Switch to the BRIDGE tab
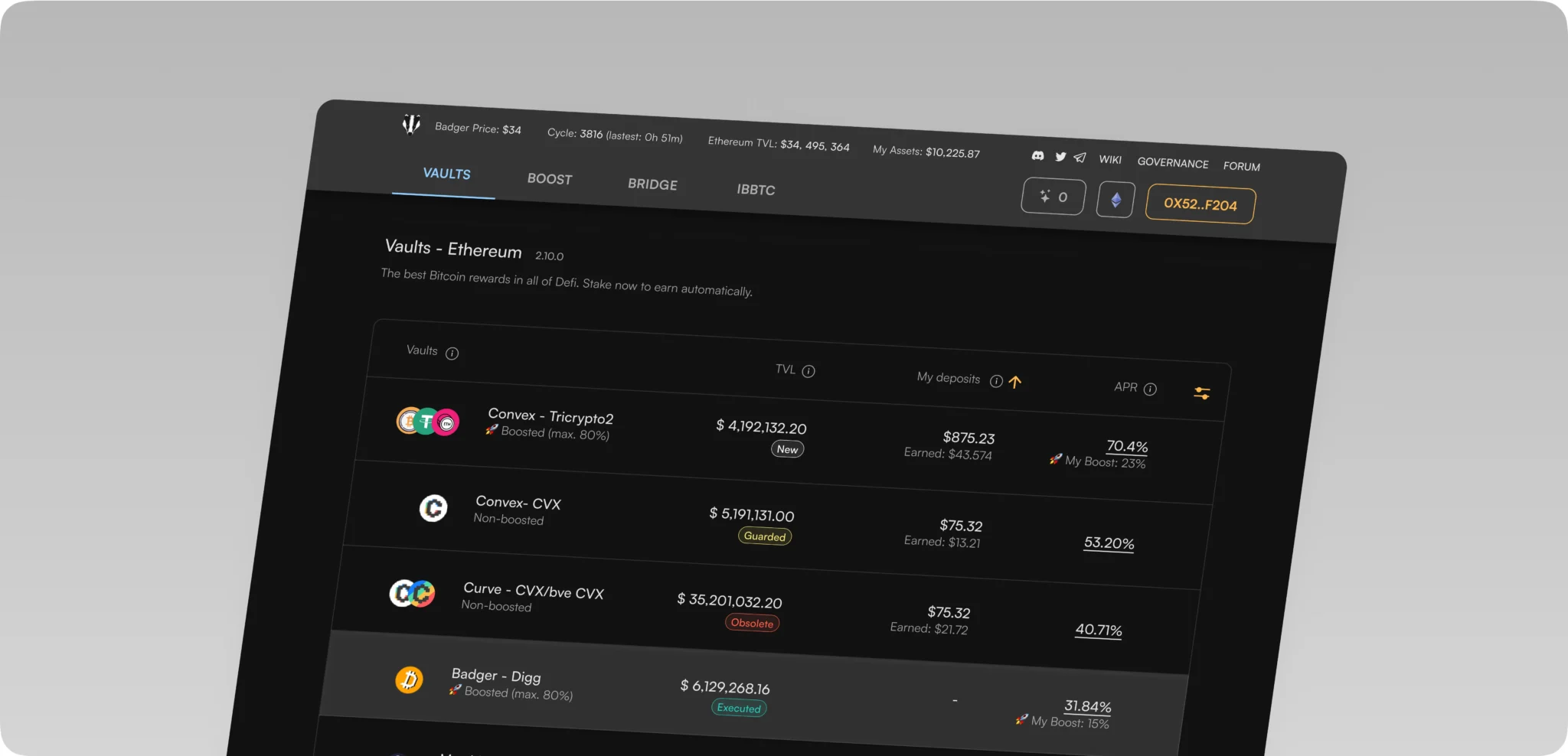Viewport: 1568px width, 756px height. point(652,184)
